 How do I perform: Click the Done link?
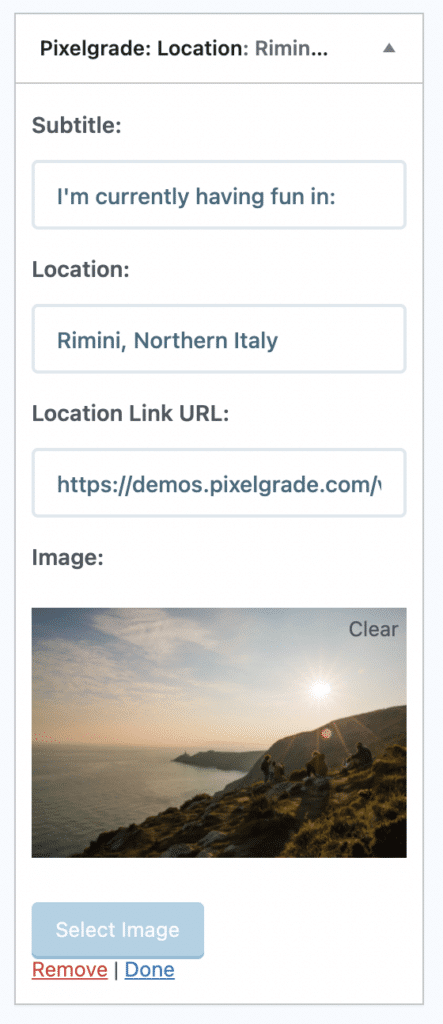[150, 970]
